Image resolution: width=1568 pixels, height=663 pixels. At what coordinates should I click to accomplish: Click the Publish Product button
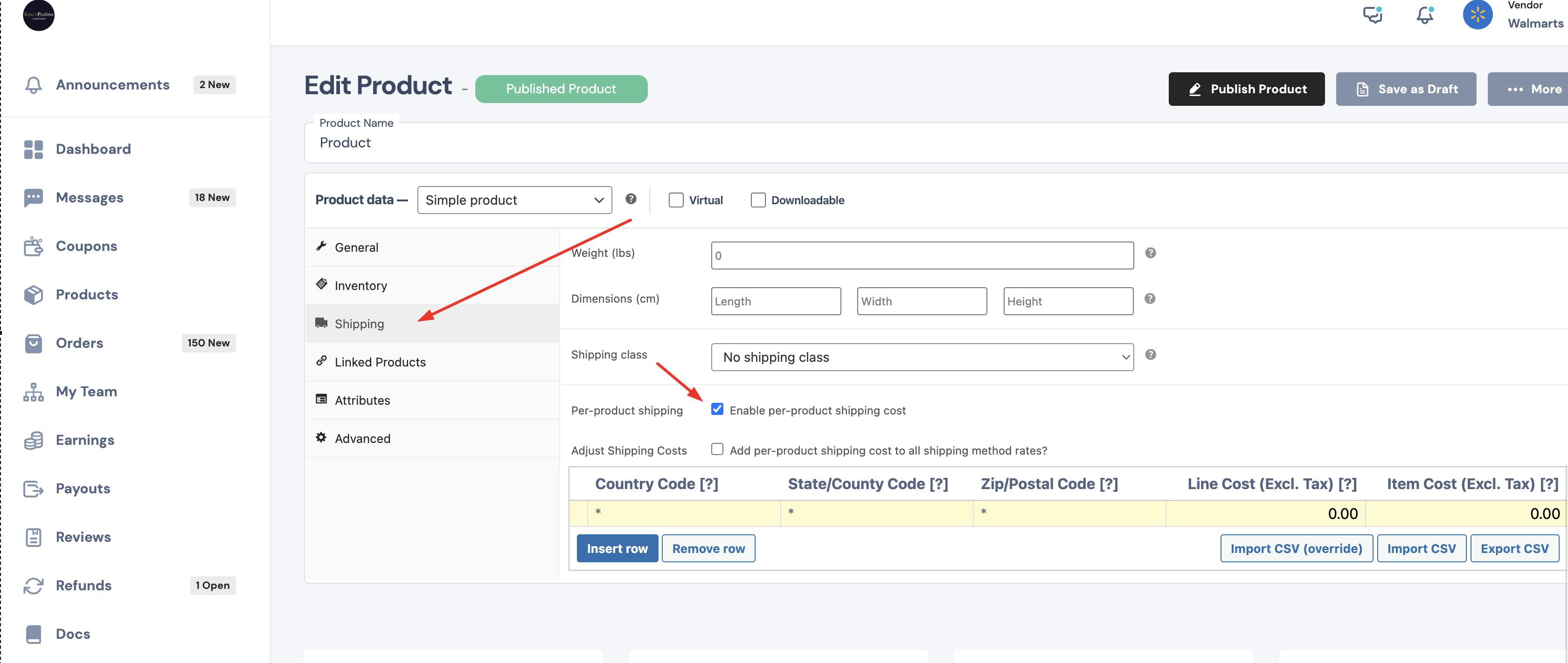1246,89
